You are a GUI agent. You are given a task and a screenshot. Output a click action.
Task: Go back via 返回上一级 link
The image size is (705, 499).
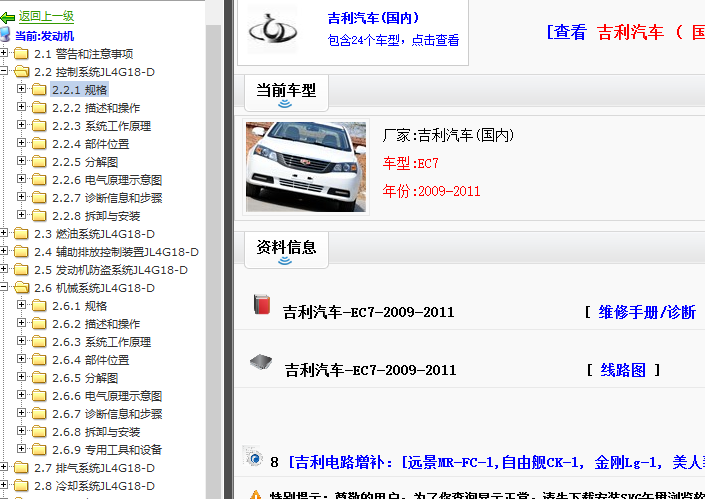(x=46, y=17)
